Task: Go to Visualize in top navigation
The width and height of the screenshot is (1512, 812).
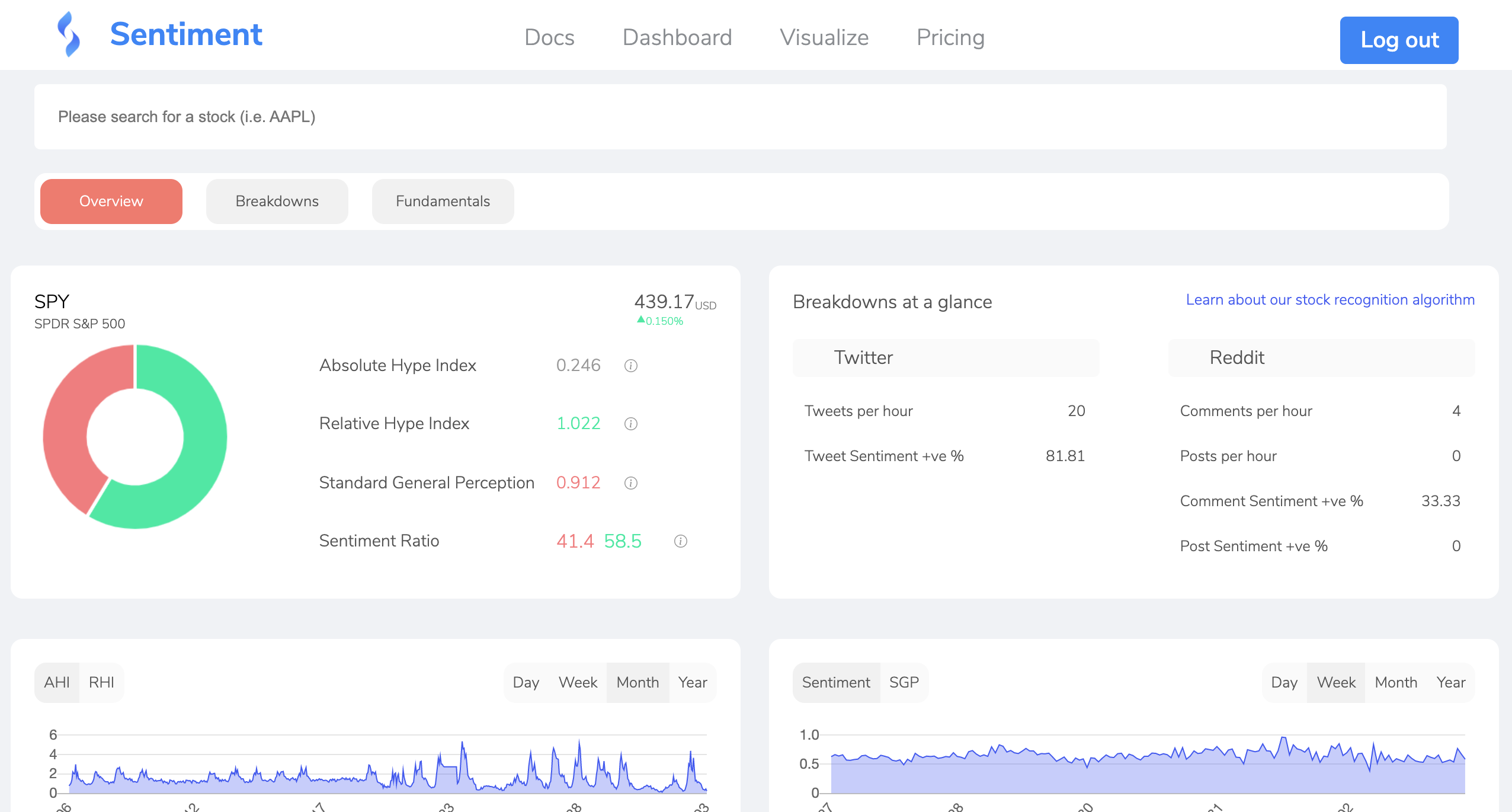Action: click(x=824, y=37)
